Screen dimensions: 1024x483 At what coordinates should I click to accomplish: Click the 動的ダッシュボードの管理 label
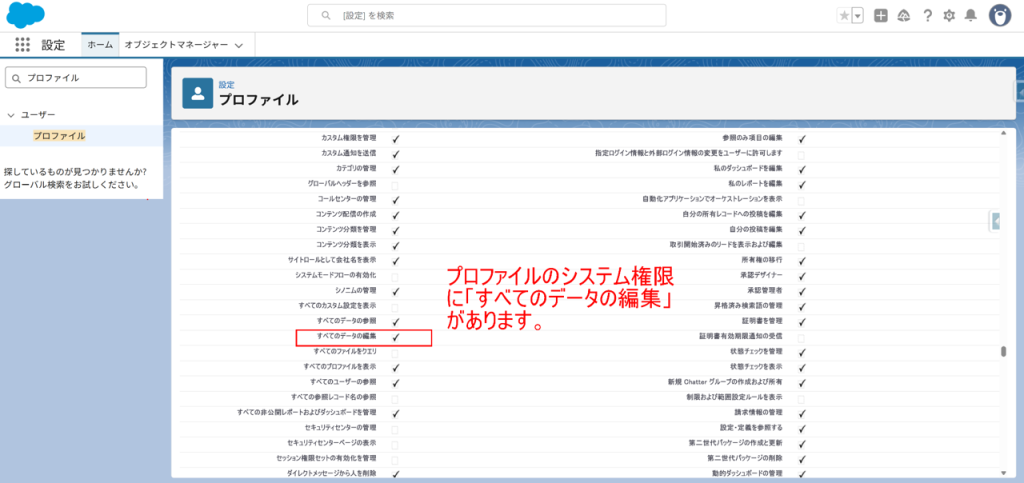[x=748, y=473]
